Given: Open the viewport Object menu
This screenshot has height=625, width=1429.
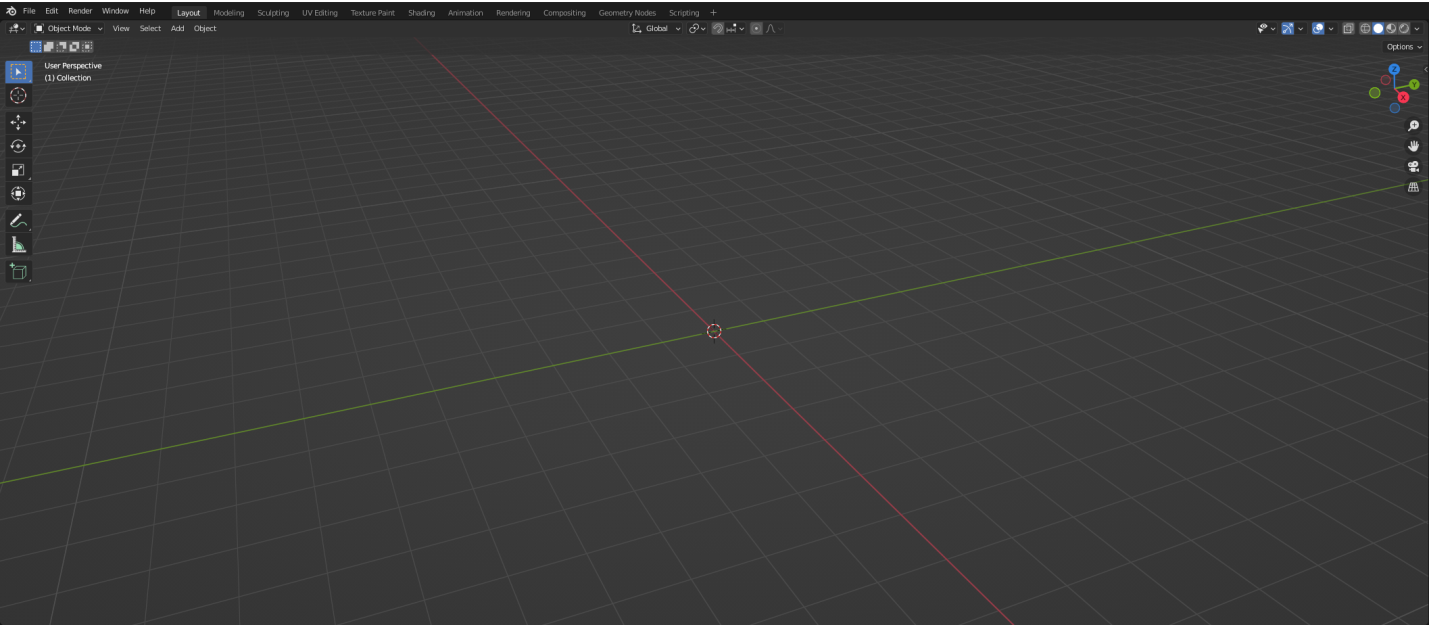Looking at the screenshot, I should click(205, 28).
